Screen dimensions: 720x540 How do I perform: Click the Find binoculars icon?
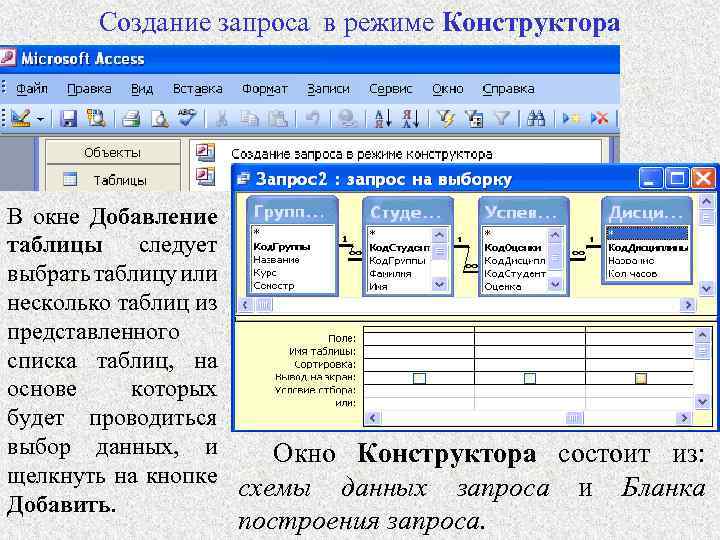coord(536,119)
